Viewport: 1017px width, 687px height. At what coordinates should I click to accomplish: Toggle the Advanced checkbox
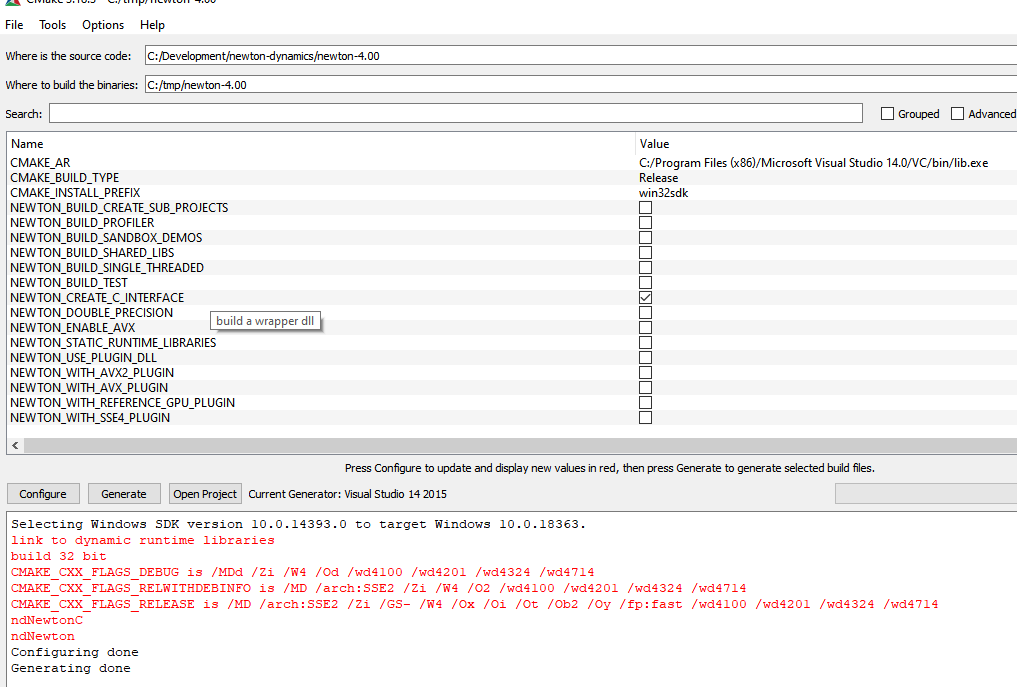(957, 114)
